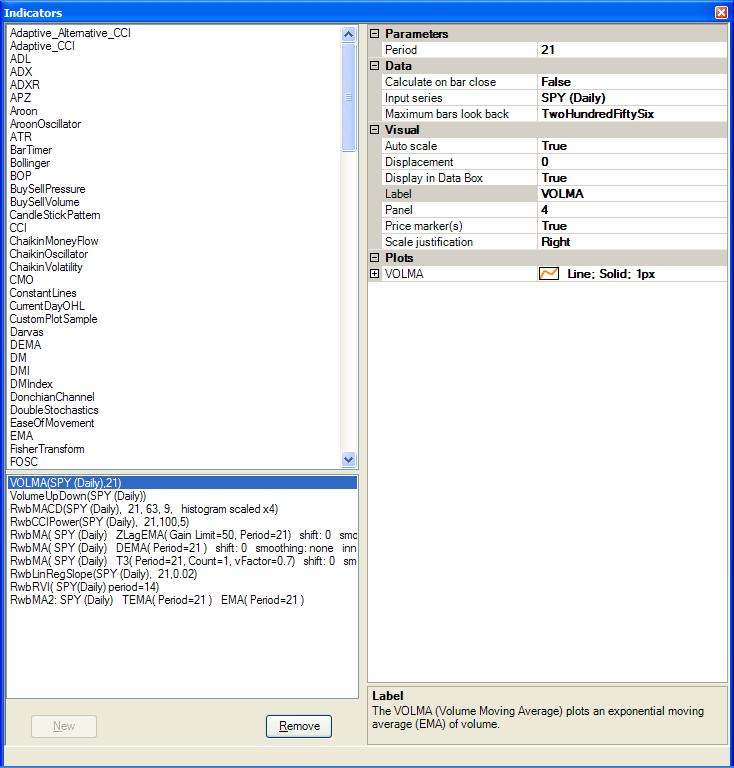This screenshot has height=768, width=734.
Task: Select the ADL indicator
Action: click(20, 59)
